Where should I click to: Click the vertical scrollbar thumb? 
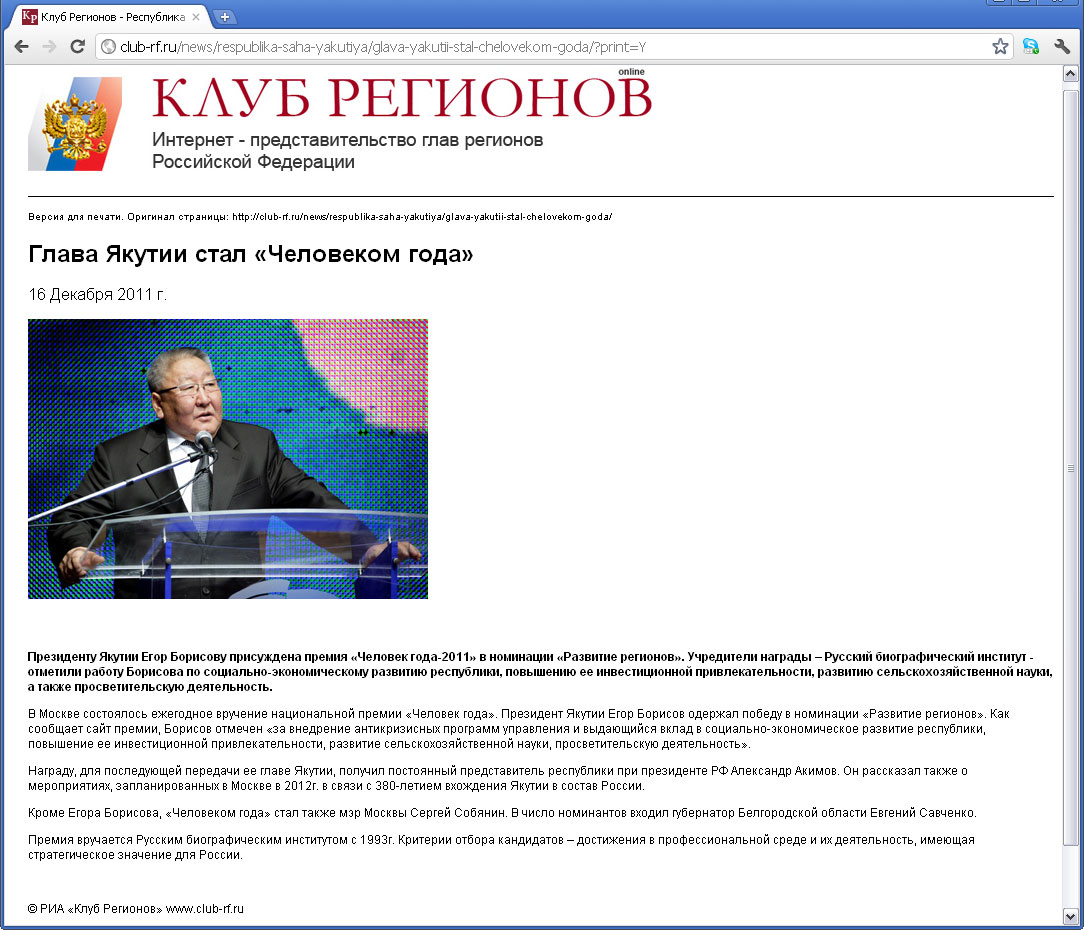[1070, 467]
